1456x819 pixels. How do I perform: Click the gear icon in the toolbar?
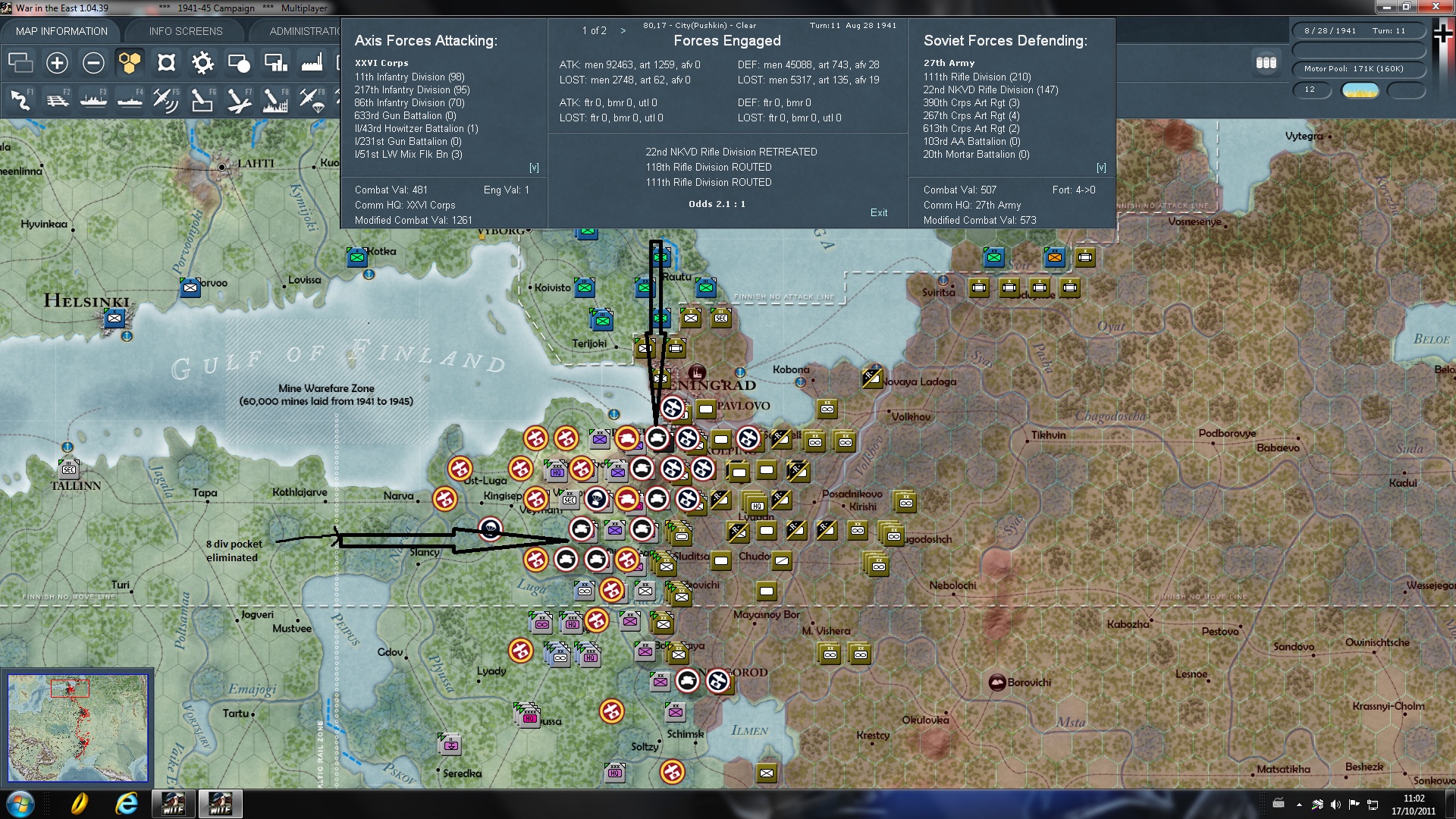tap(202, 63)
